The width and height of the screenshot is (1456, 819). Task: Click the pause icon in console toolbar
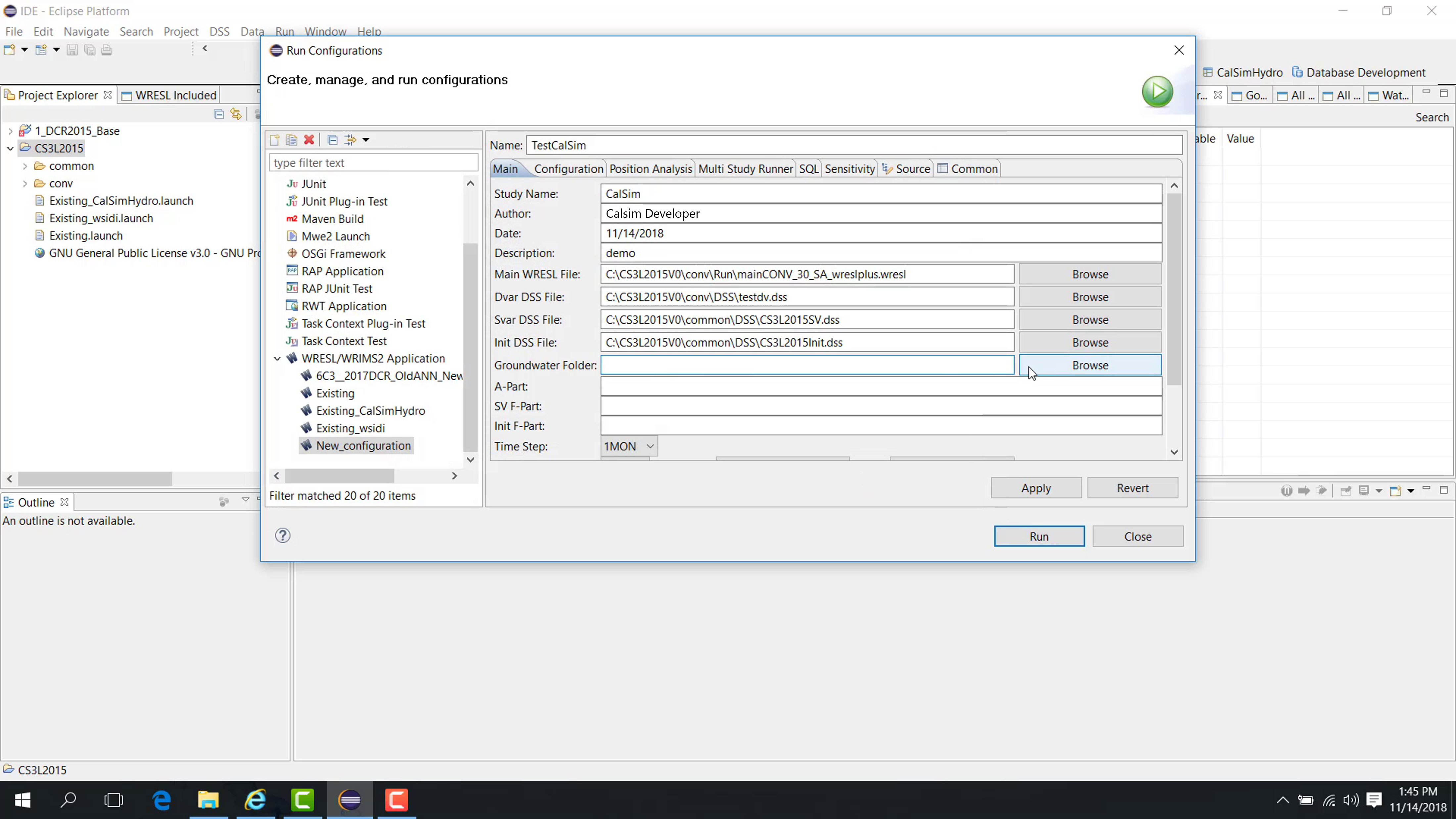(x=1287, y=490)
